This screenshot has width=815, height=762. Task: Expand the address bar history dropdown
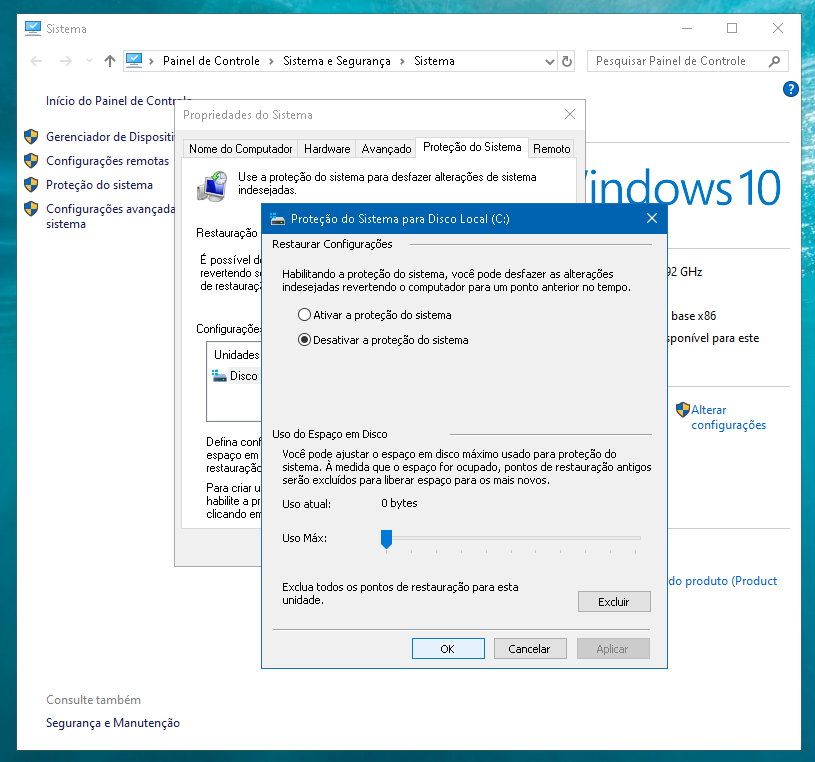[549, 62]
